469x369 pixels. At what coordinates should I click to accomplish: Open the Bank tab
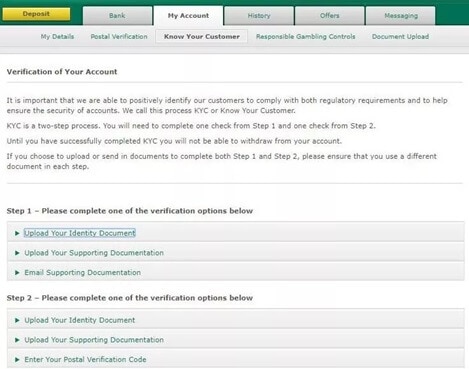point(117,16)
